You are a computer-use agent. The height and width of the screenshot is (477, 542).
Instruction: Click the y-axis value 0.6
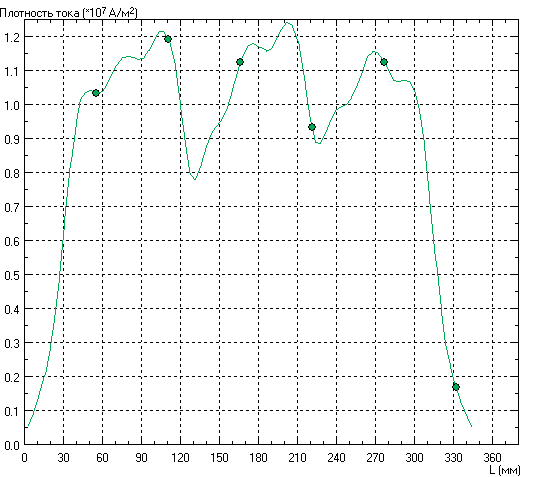pos(12,242)
